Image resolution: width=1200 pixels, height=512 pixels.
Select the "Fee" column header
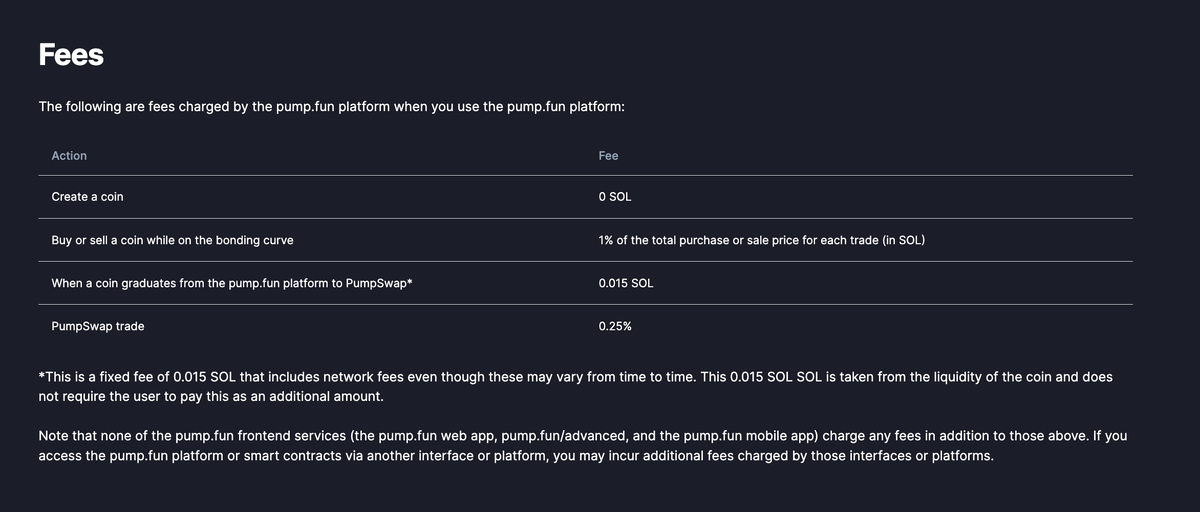pos(608,156)
